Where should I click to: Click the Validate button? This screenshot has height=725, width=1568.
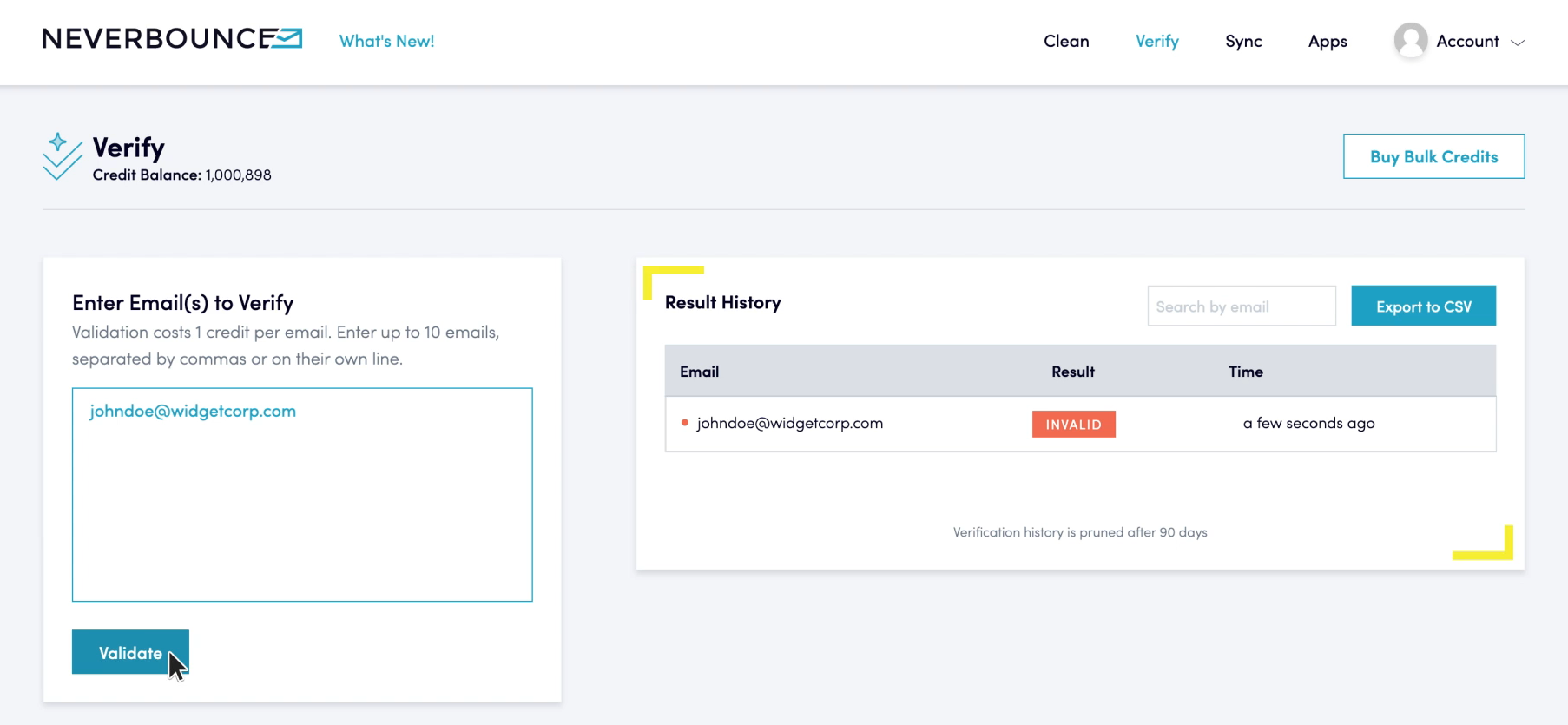pyautogui.click(x=130, y=652)
